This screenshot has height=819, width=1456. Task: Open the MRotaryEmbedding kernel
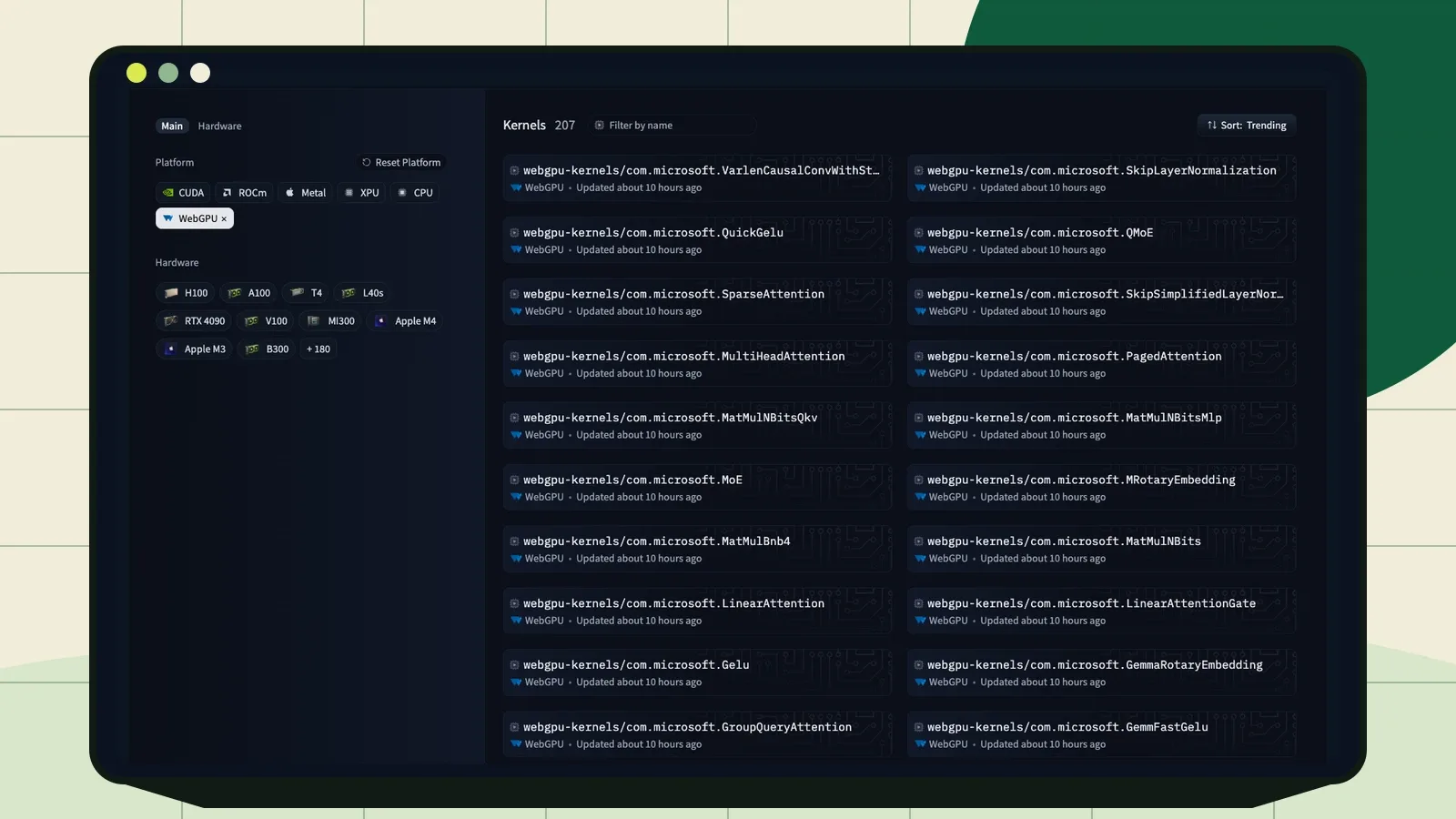point(1101,488)
